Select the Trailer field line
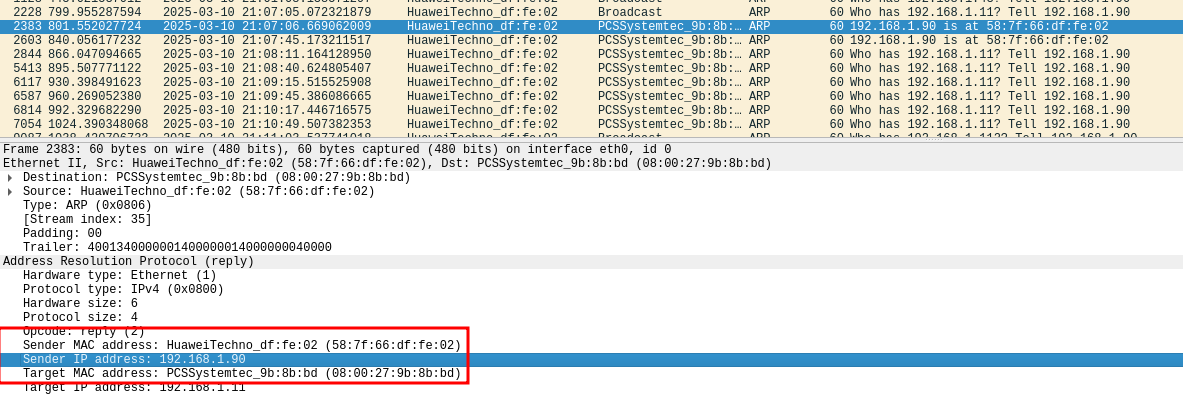The image size is (1183, 414). coord(177,248)
